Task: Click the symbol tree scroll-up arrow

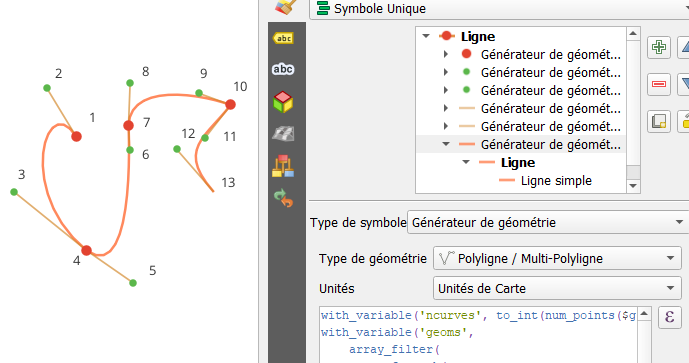Action: click(x=633, y=33)
